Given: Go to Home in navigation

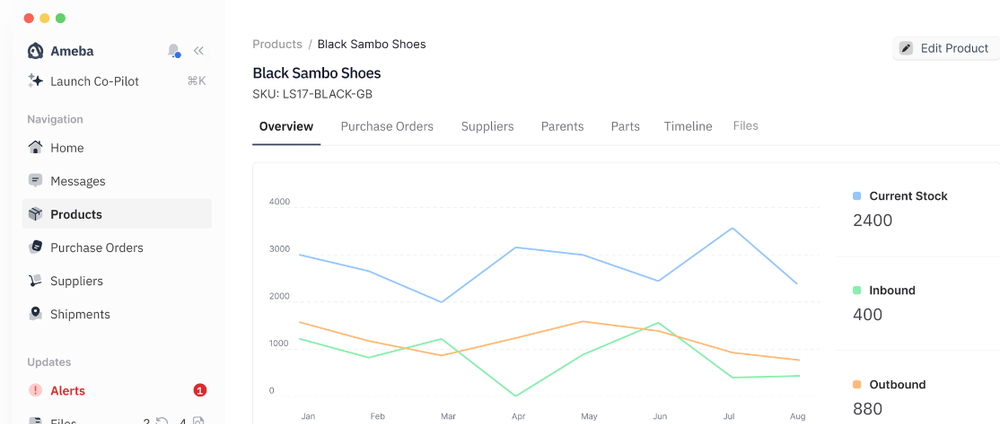Looking at the screenshot, I should tap(67, 148).
